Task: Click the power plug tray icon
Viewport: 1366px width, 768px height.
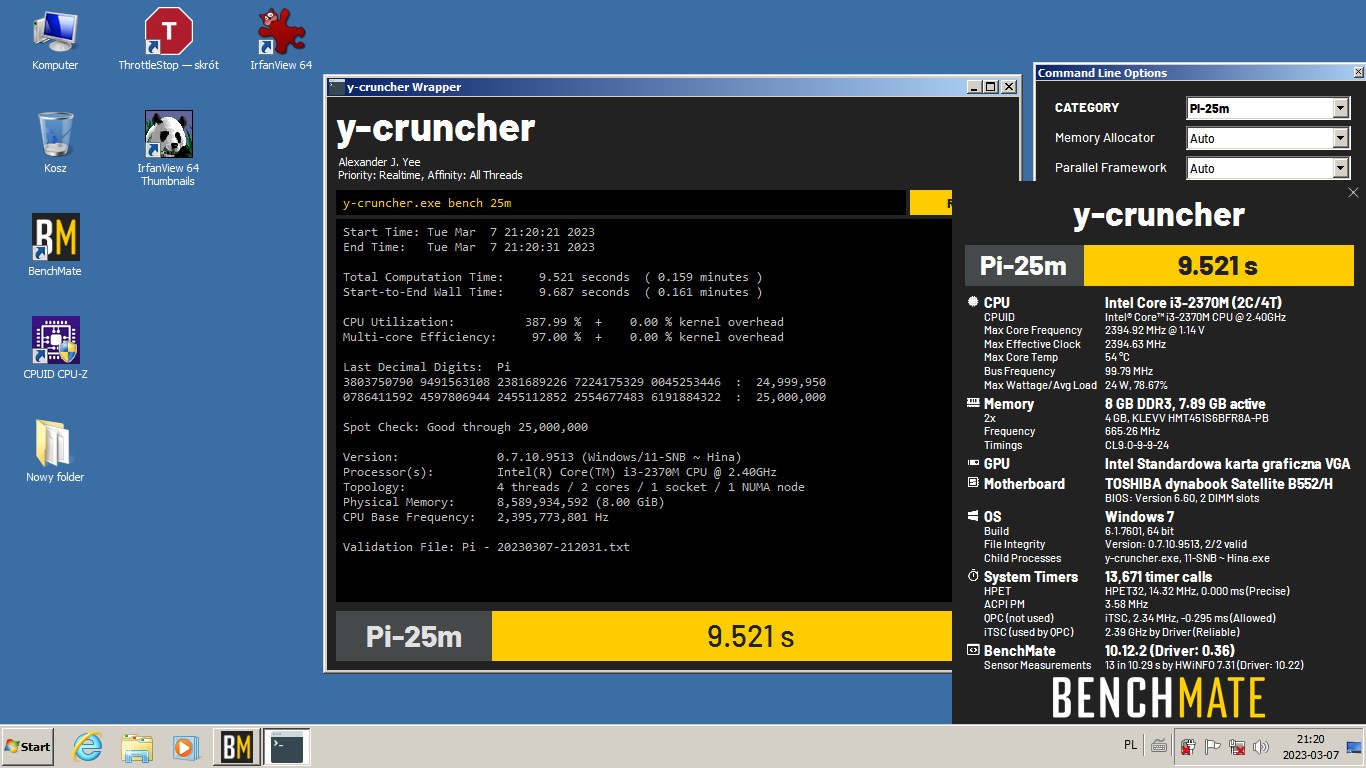Action: click(x=1188, y=747)
